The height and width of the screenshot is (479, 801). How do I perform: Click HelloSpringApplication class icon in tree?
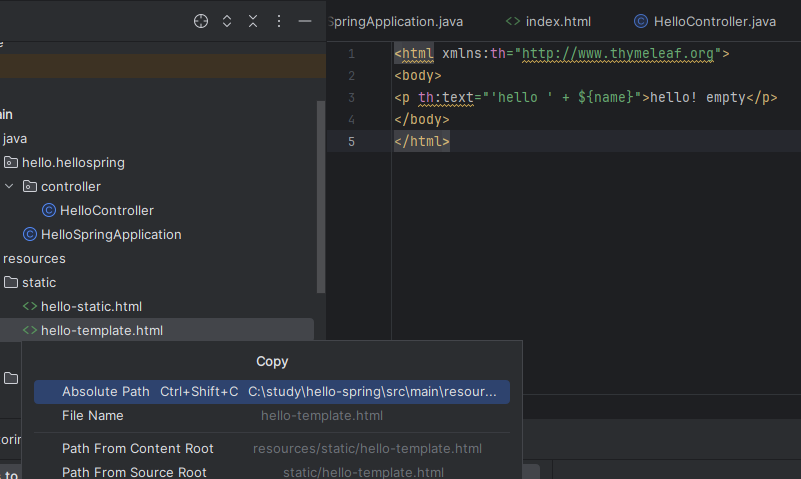click(30, 234)
